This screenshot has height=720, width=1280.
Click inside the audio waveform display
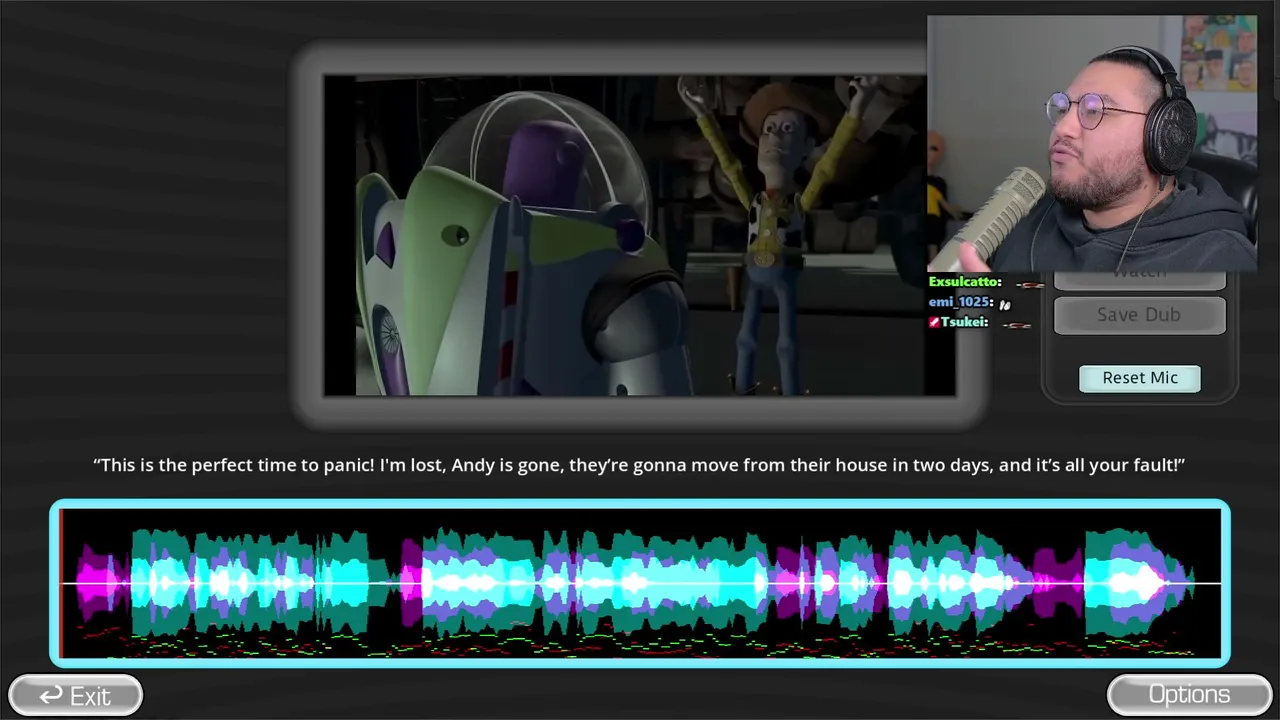[640, 583]
